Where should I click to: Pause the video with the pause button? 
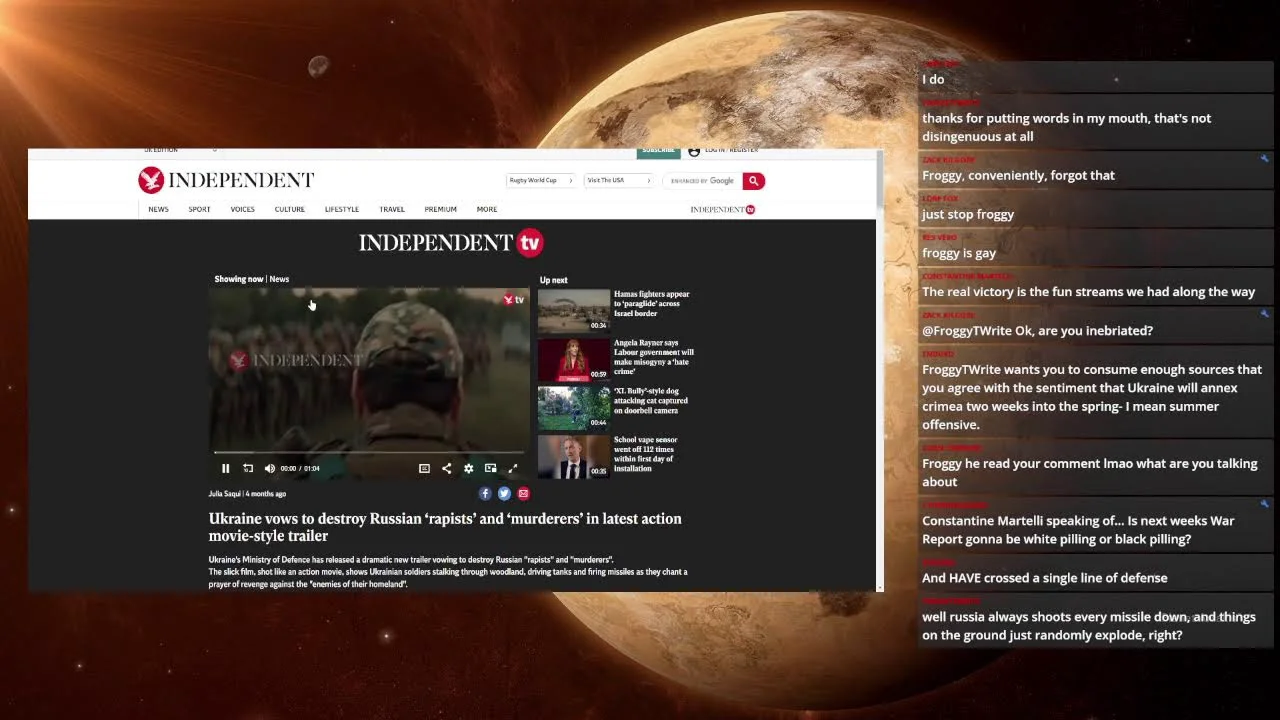pyautogui.click(x=226, y=468)
